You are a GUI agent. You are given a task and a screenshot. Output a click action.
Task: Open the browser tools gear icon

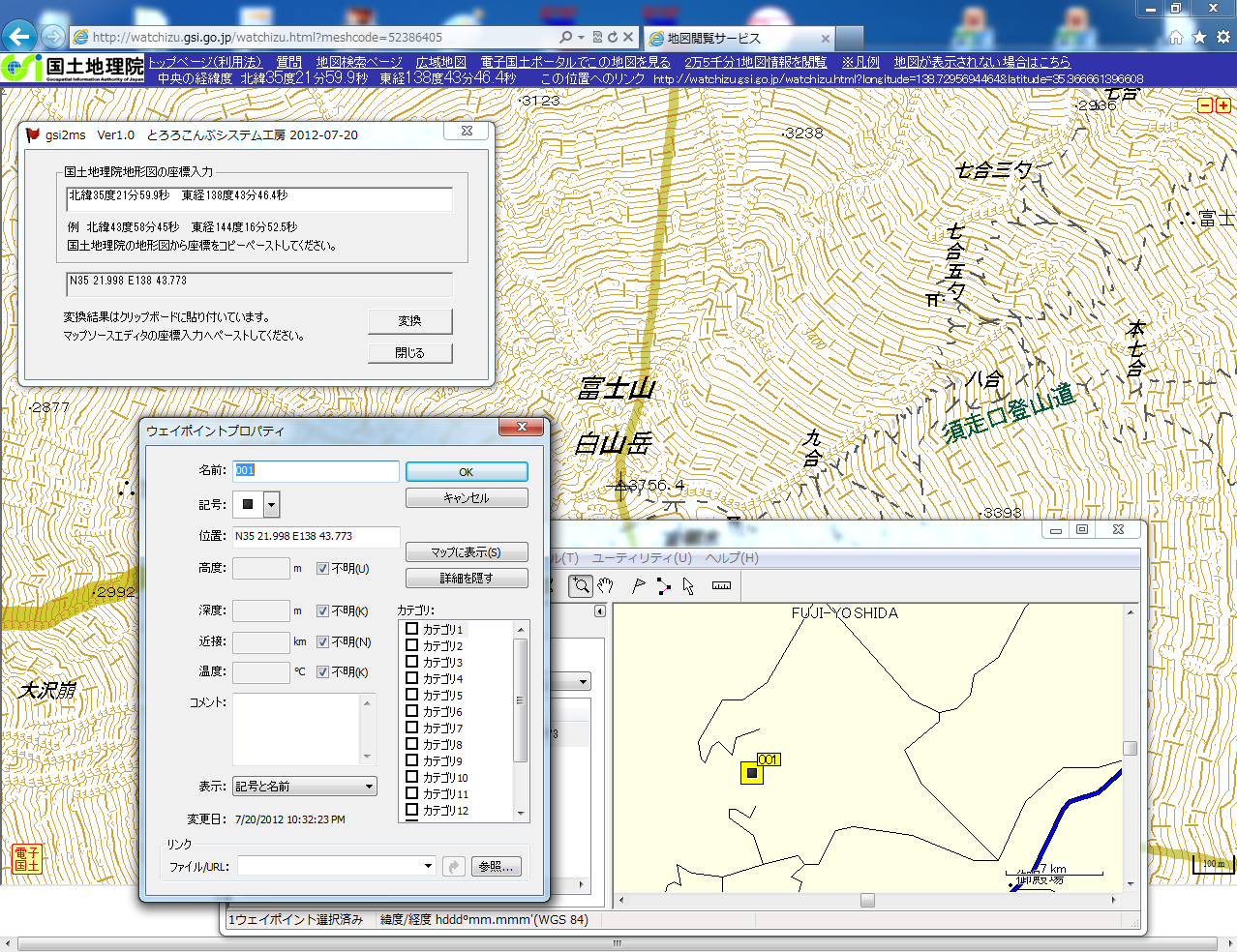[x=1222, y=37]
